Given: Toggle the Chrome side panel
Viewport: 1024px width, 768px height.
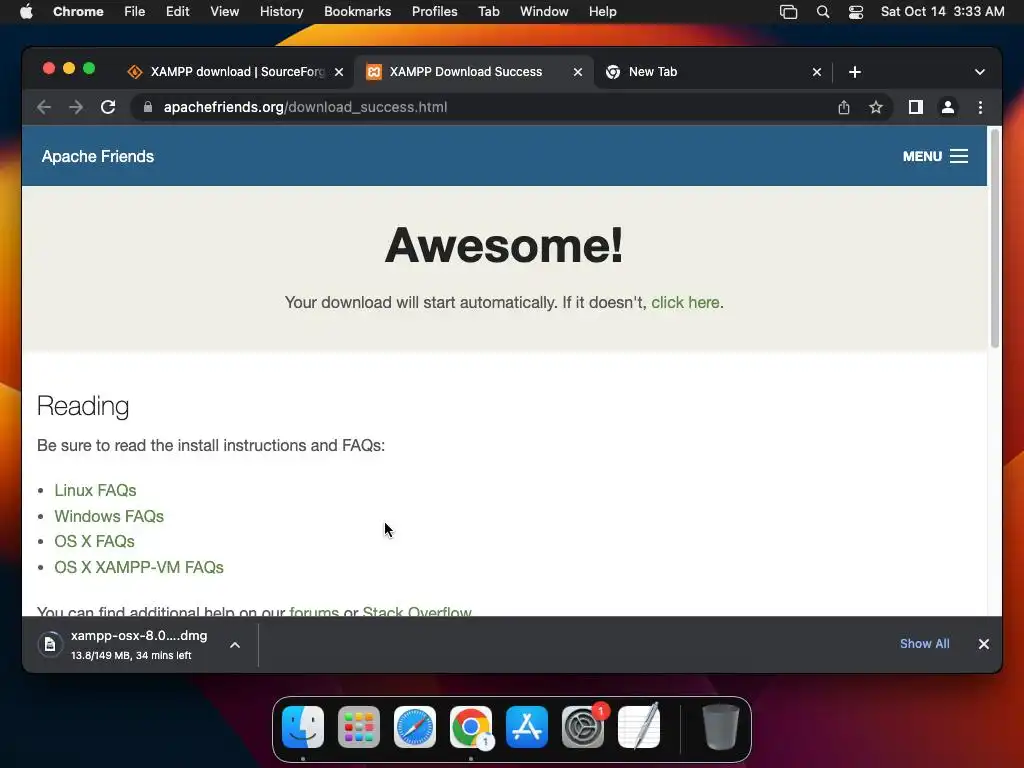Looking at the screenshot, I should tap(916, 107).
